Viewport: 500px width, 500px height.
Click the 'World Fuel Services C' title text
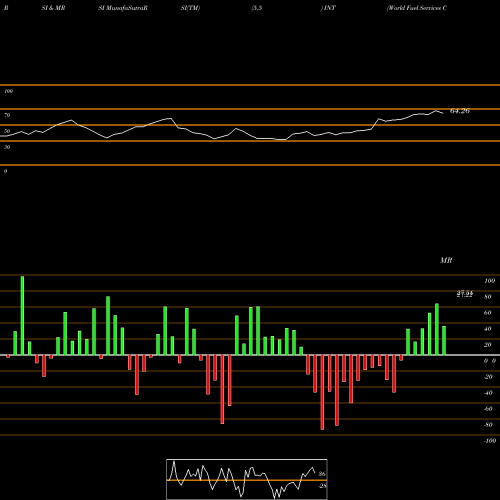click(417, 8)
